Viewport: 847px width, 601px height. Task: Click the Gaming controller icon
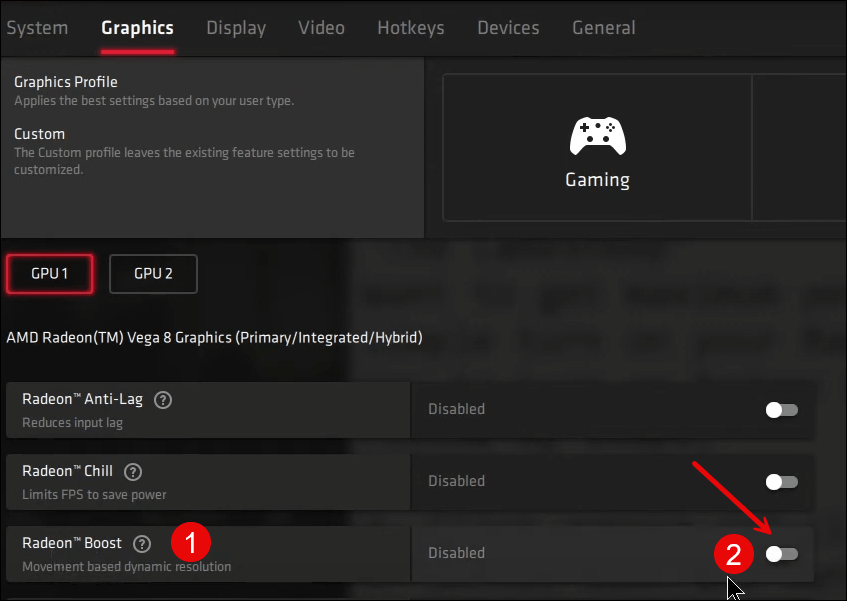coord(597,136)
